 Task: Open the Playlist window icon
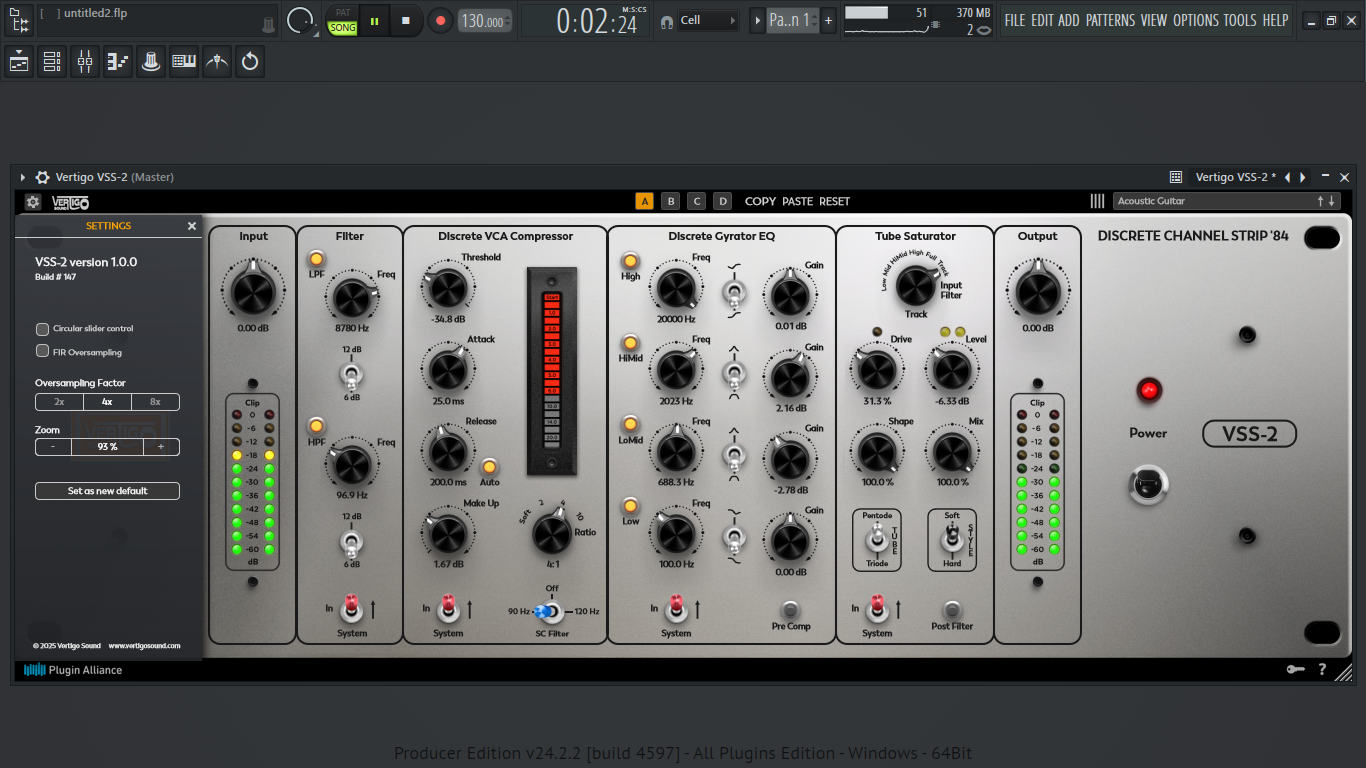pos(19,62)
